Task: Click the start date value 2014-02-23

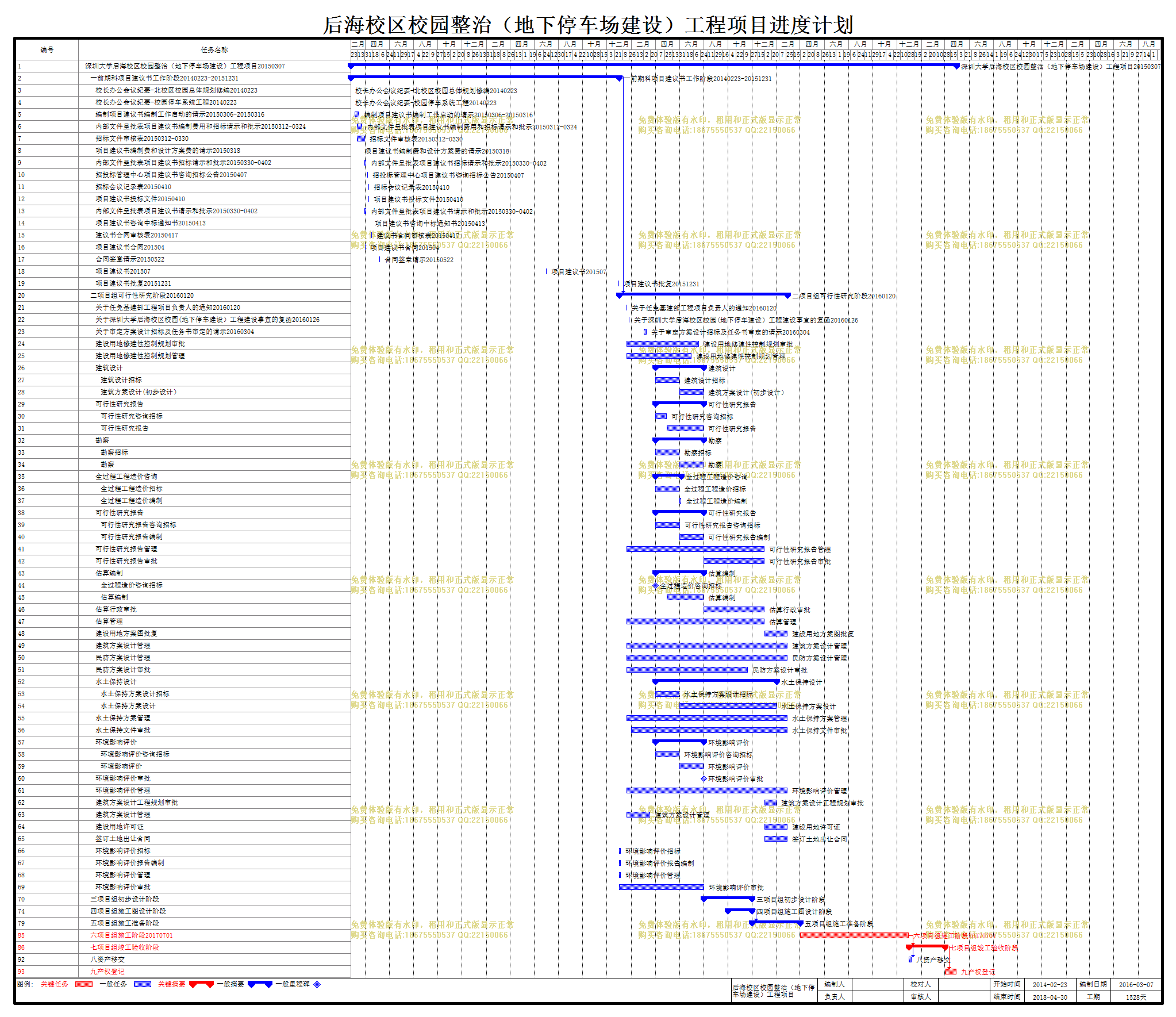Action: click(1050, 984)
